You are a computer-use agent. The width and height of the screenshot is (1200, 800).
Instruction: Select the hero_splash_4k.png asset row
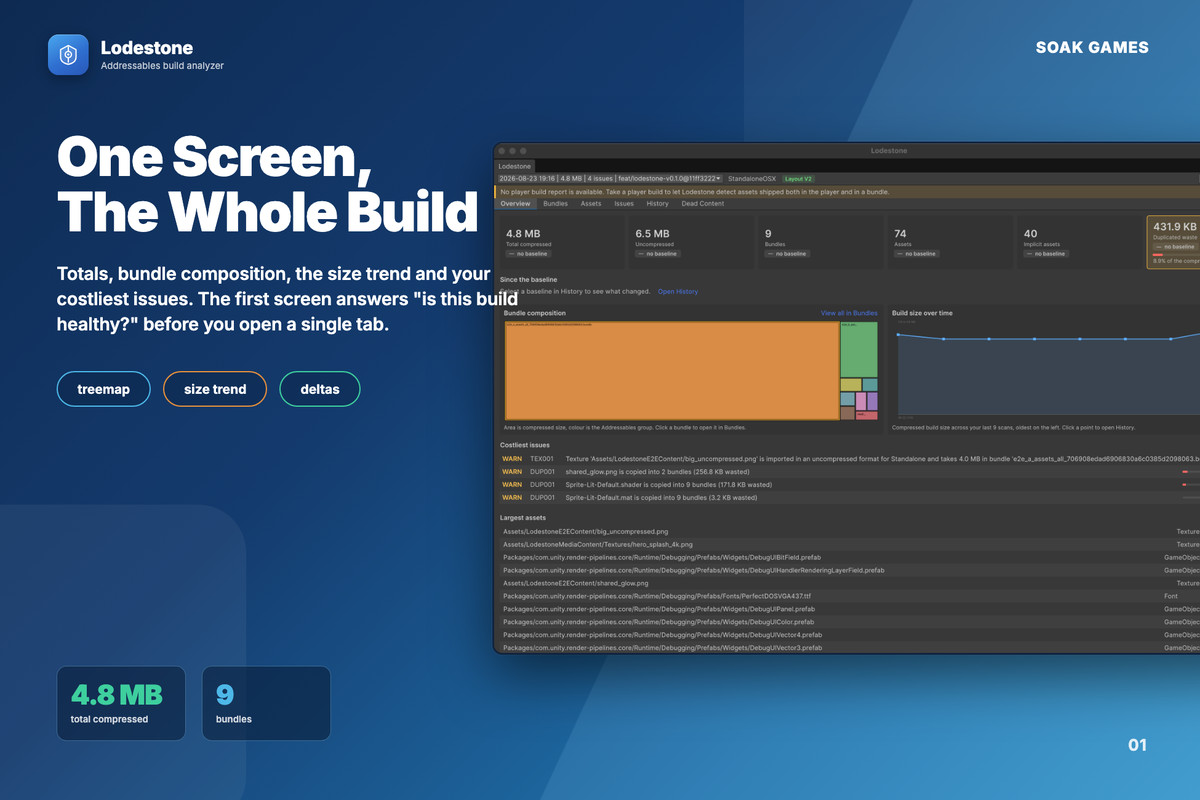848,544
